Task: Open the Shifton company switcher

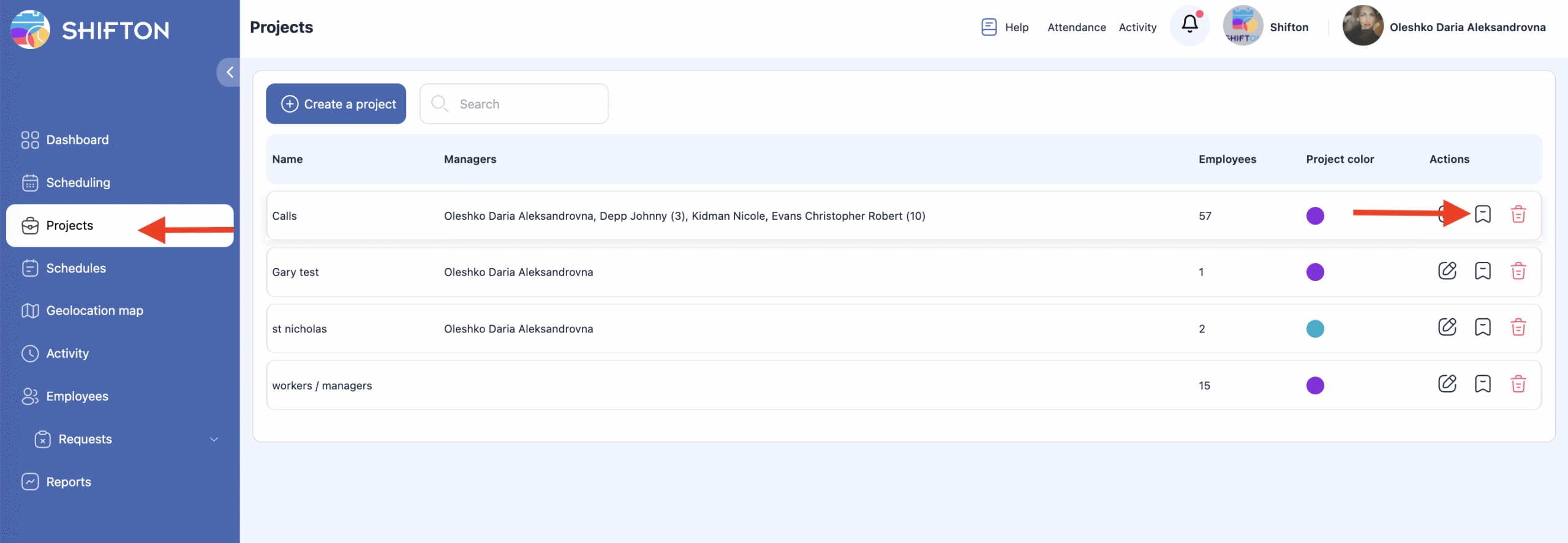Action: pyautogui.click(x=1265, y=27)
